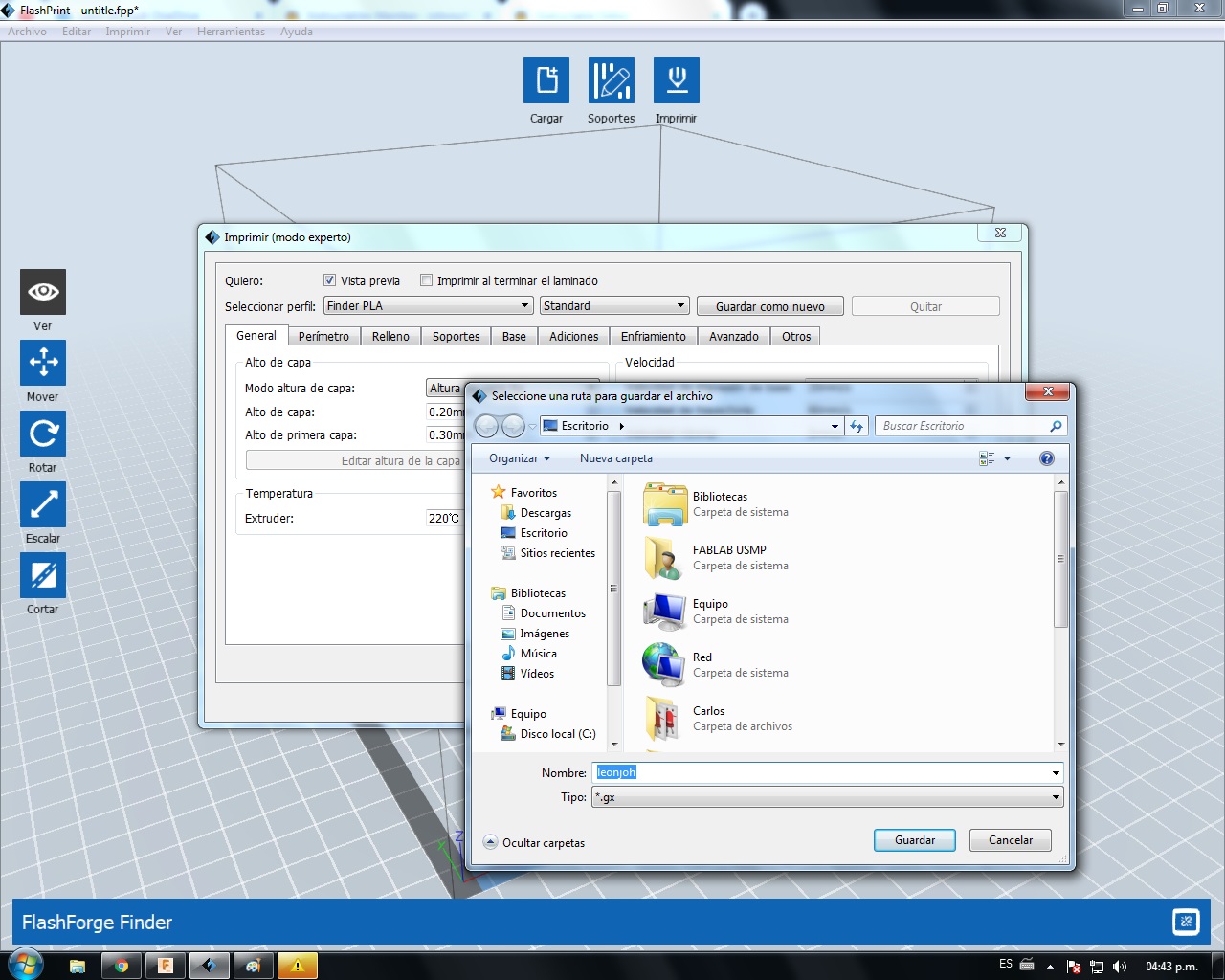Viewport: 1225px width, 980px height.
Task: Open the Equipo computer icon in file list
Action: pos(663,612)
